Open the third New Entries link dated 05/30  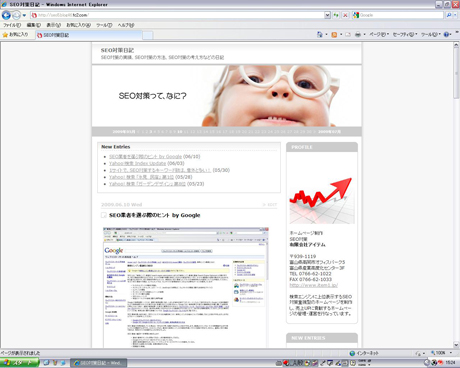coord(160,170)
